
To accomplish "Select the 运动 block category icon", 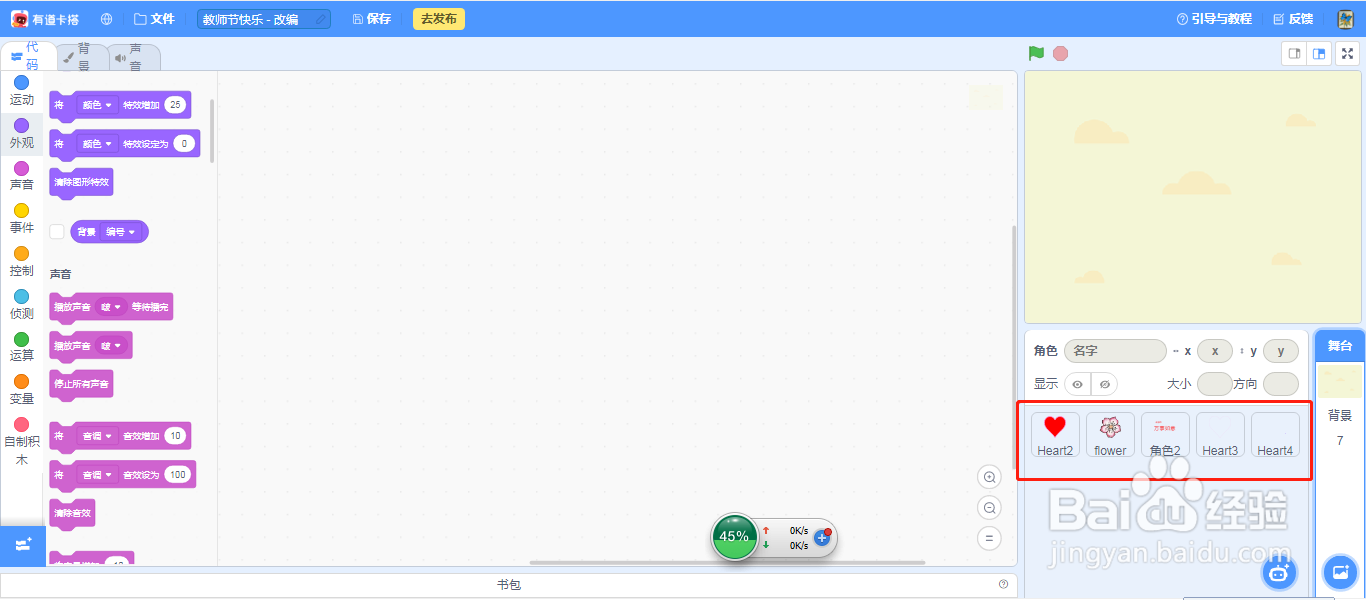I will [x=22, y=84].
